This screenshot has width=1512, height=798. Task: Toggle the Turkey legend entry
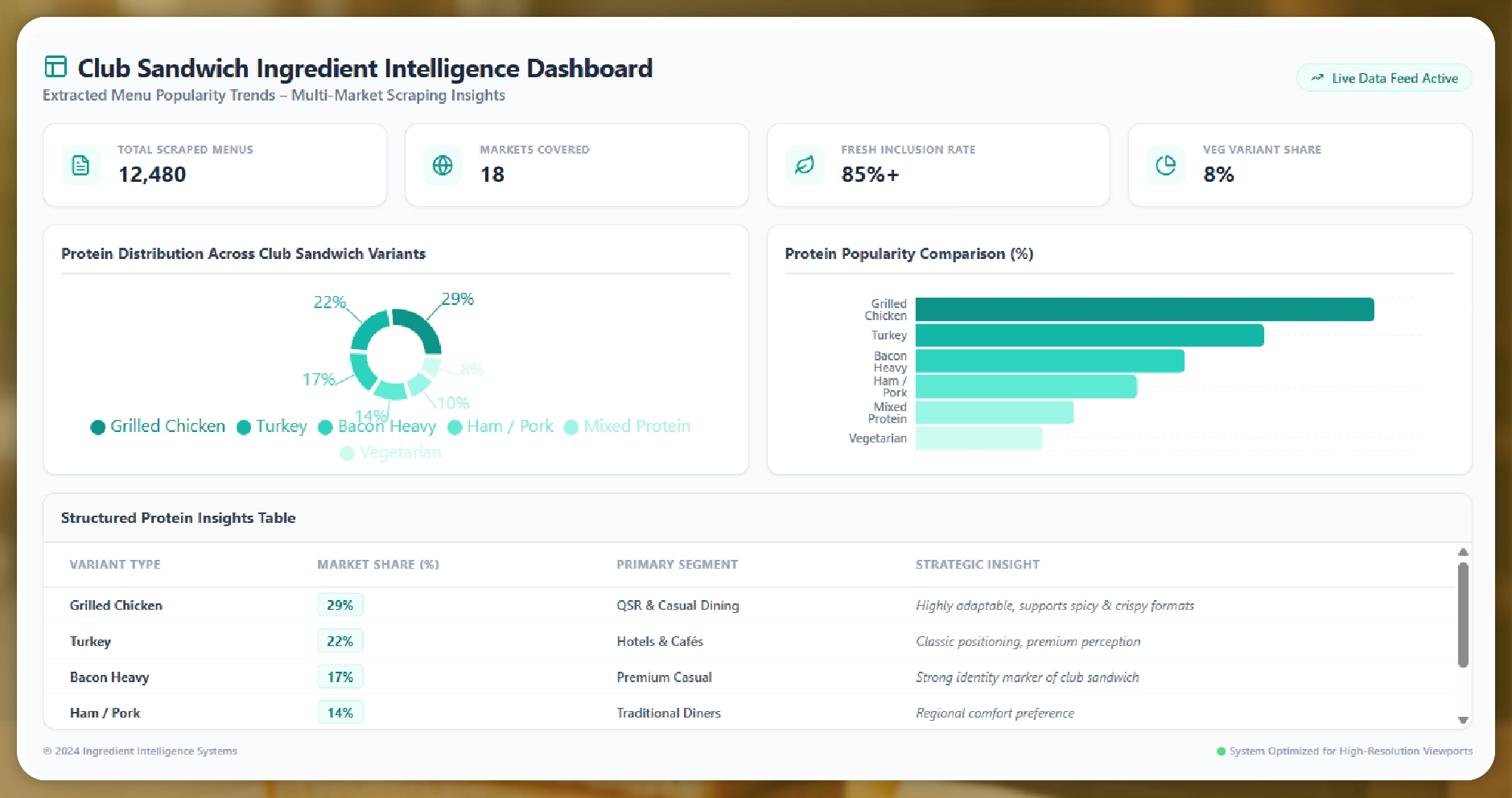point(272,426)
